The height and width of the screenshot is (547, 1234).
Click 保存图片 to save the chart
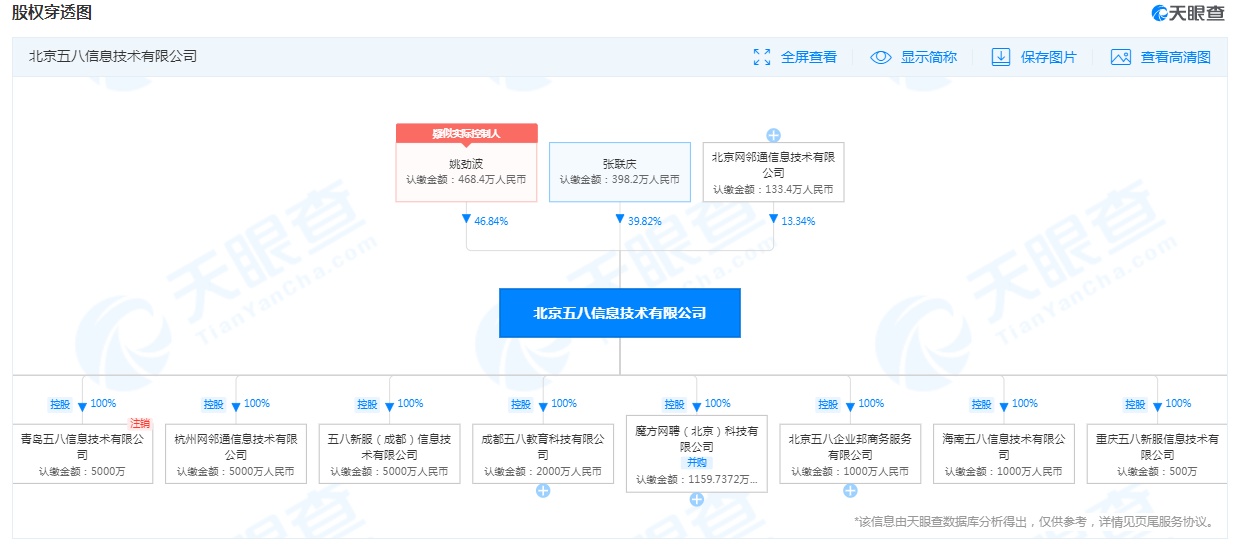point(1049,57)
